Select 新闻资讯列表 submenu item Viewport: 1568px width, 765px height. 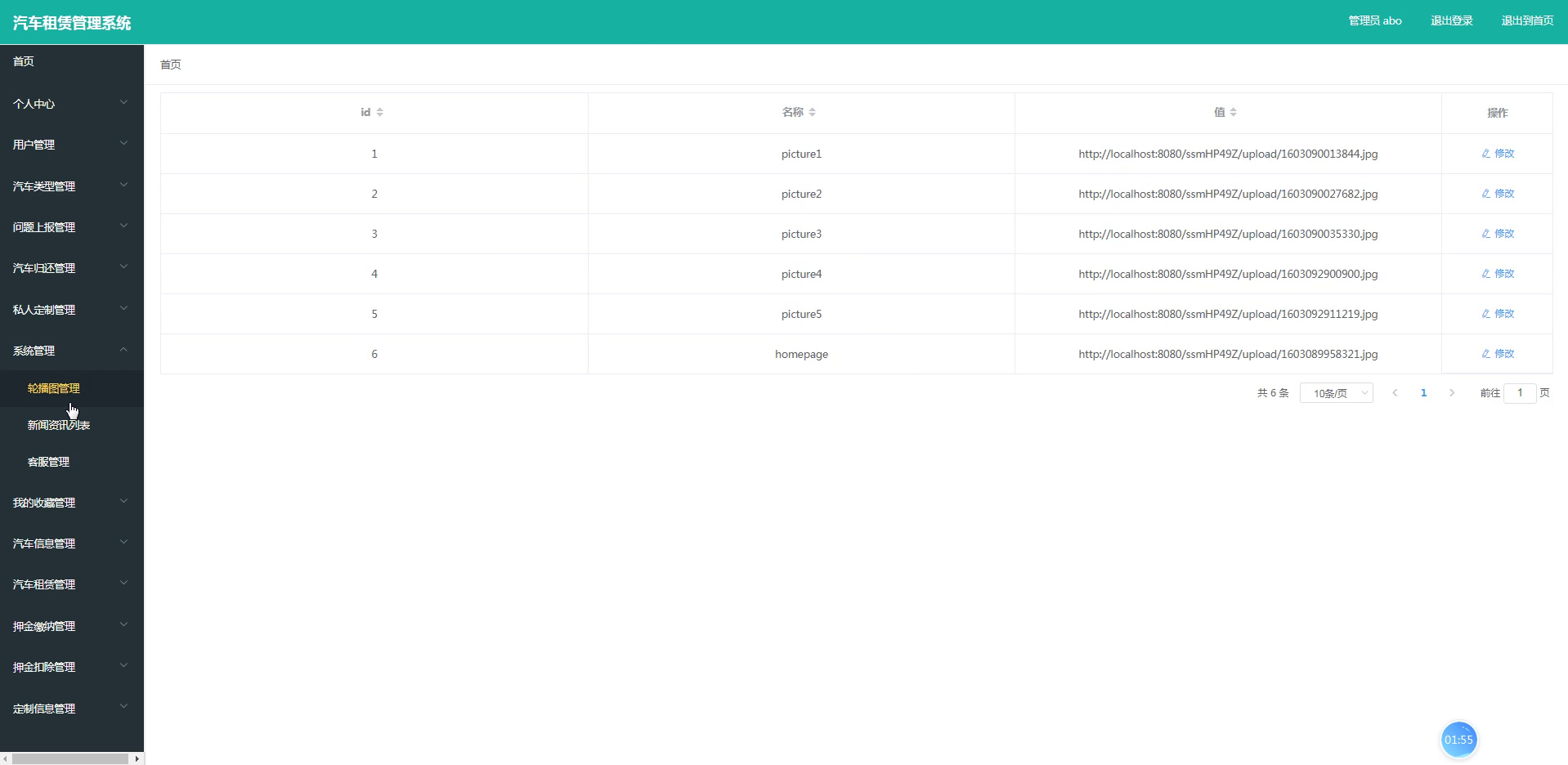72,425
